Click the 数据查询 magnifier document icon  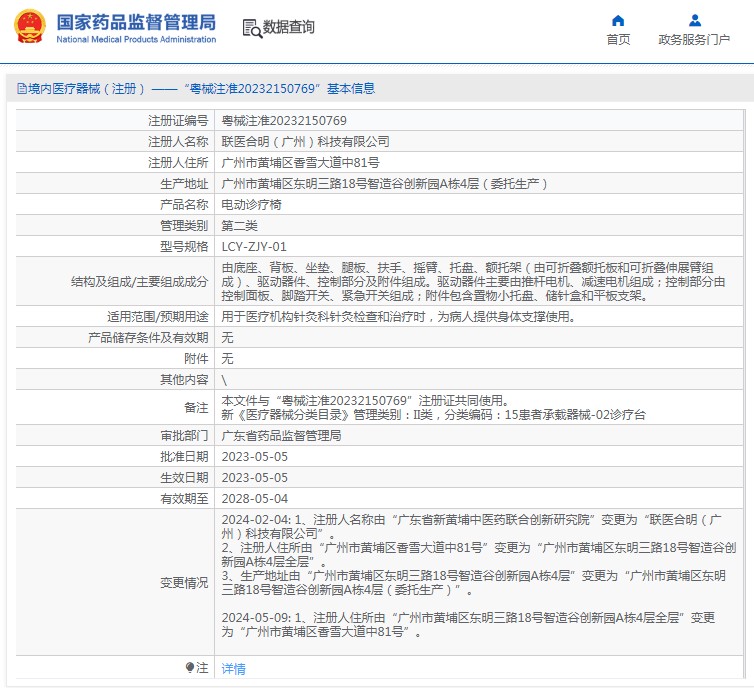click(x=251, y=28)
